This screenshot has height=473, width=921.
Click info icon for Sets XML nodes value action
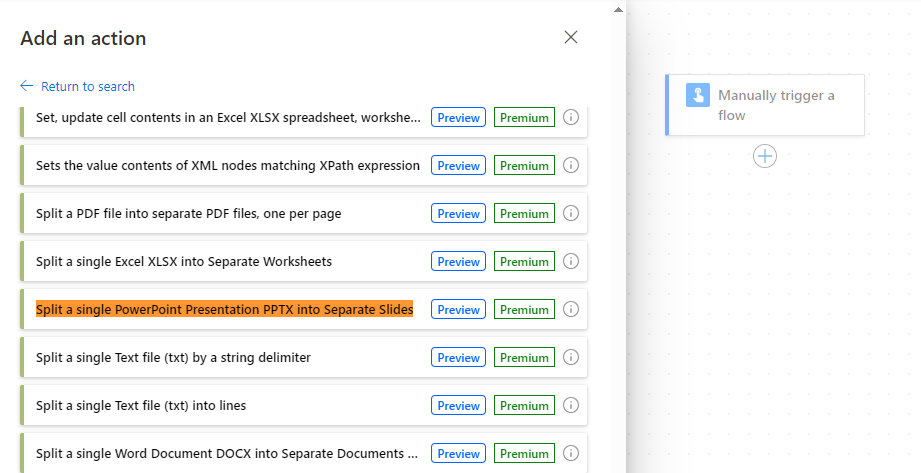570,165
